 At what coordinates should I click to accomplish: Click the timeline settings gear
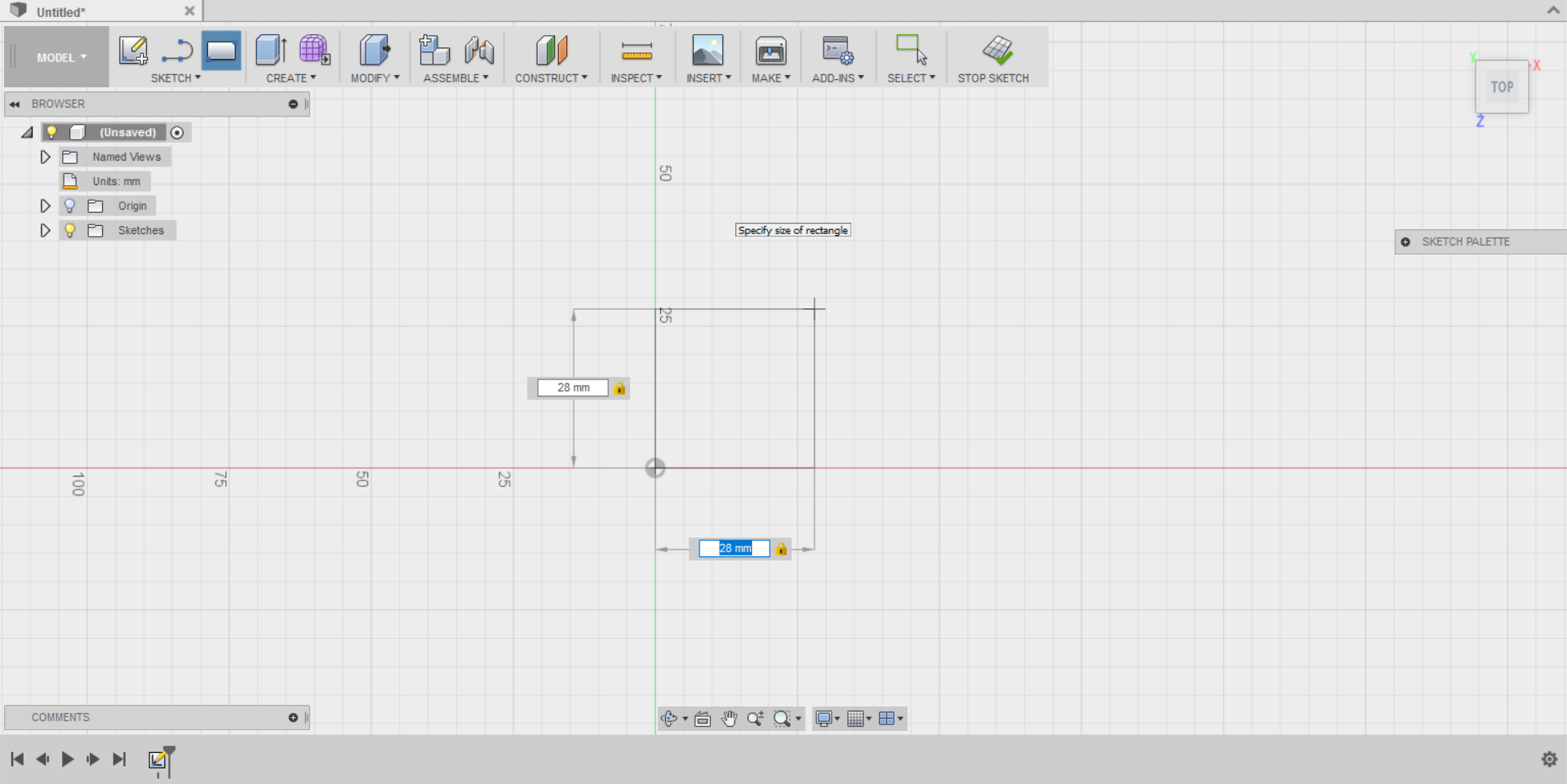click(x=1549, y=760)
